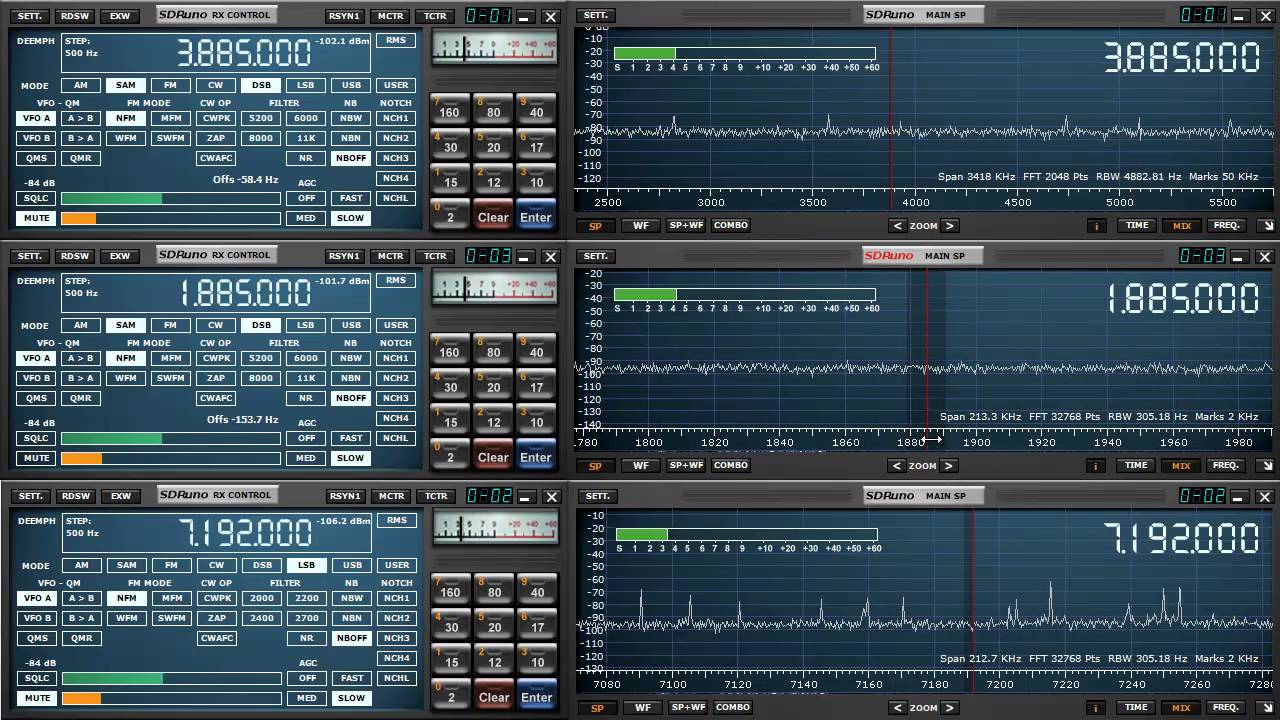
Task: Open the SETT. menu on the top RX Control
Action: 29,15
